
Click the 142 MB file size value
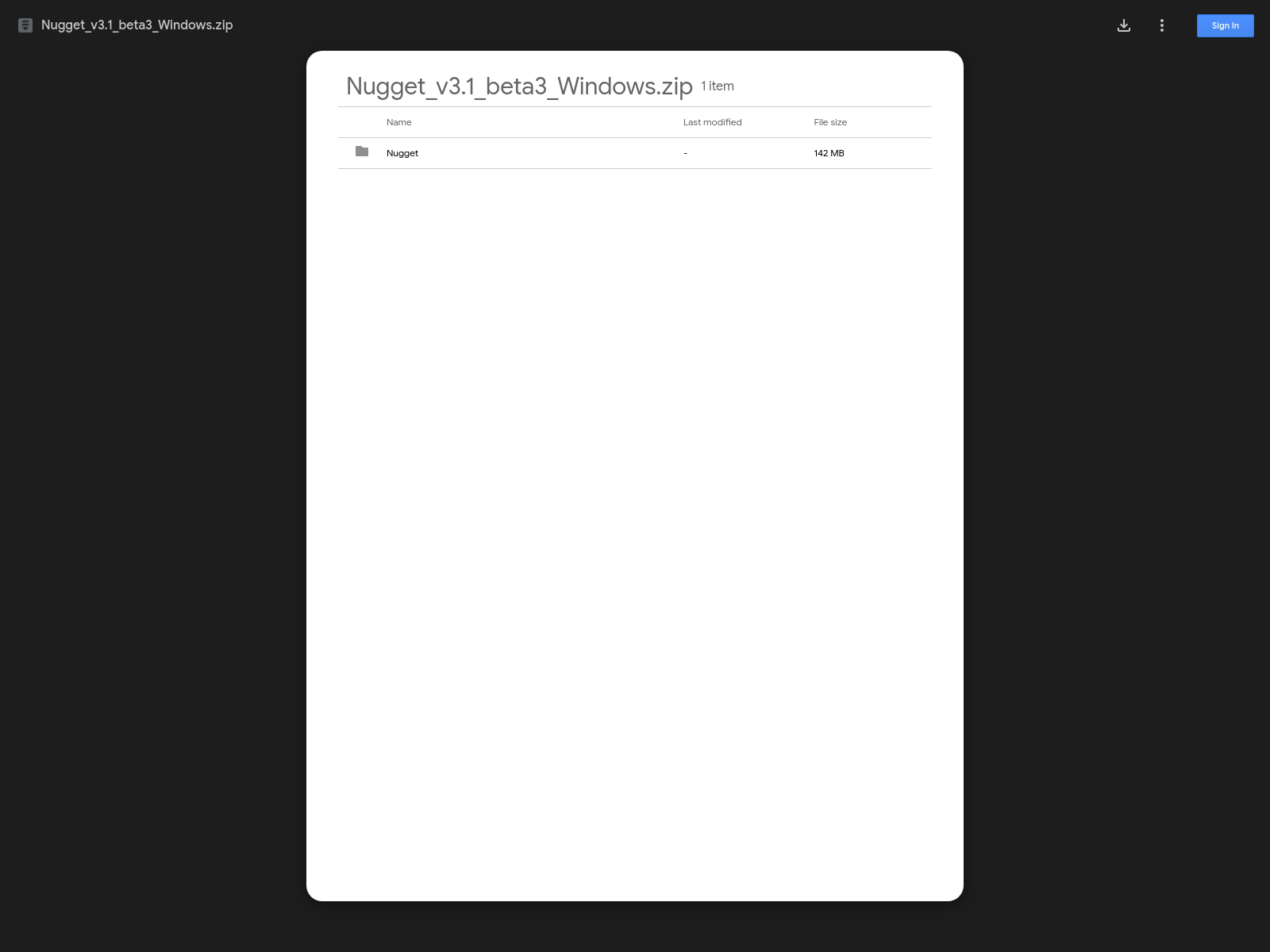pos(829,153)
